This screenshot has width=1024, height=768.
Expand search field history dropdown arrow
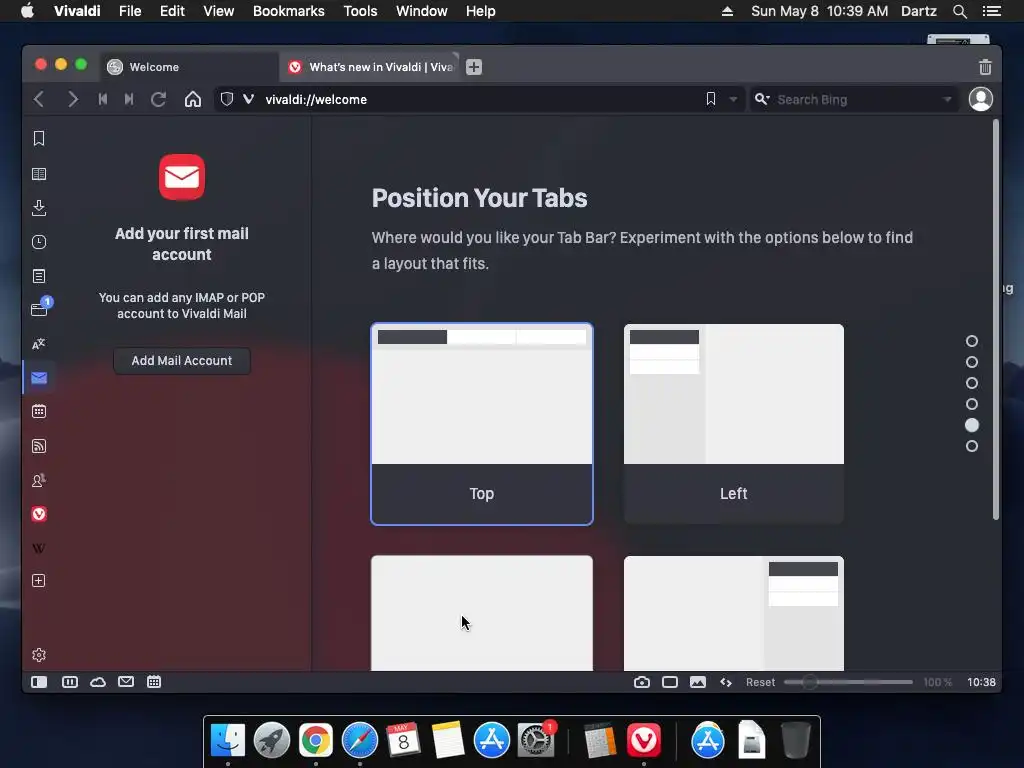pyautogui.click(x=946, y=99)
